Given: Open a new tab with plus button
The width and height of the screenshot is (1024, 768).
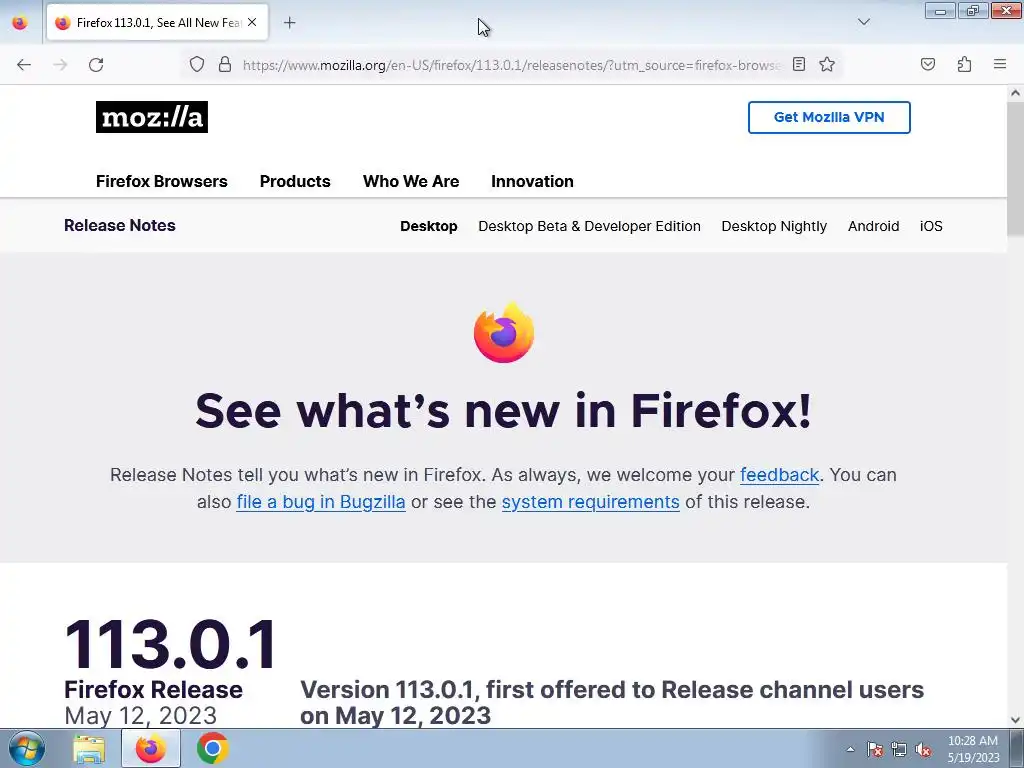Looking at the screenshot, I should click(x=289, y=23).
